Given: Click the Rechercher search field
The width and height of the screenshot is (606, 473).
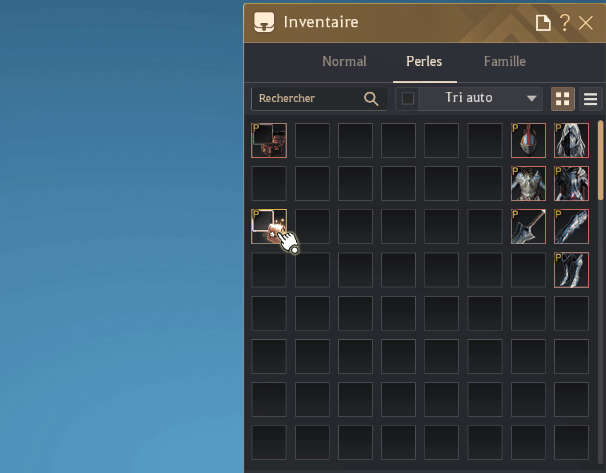Looking at the screenshot, I should click(319, 99).
